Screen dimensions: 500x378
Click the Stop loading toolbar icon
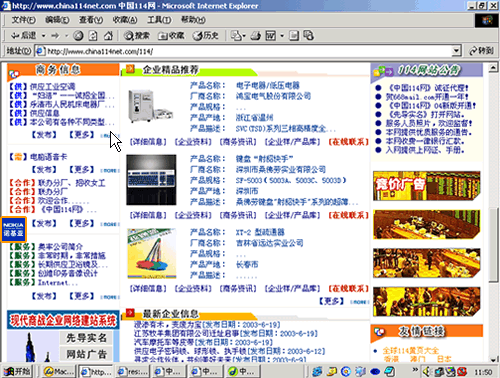(x=78, y=36)
